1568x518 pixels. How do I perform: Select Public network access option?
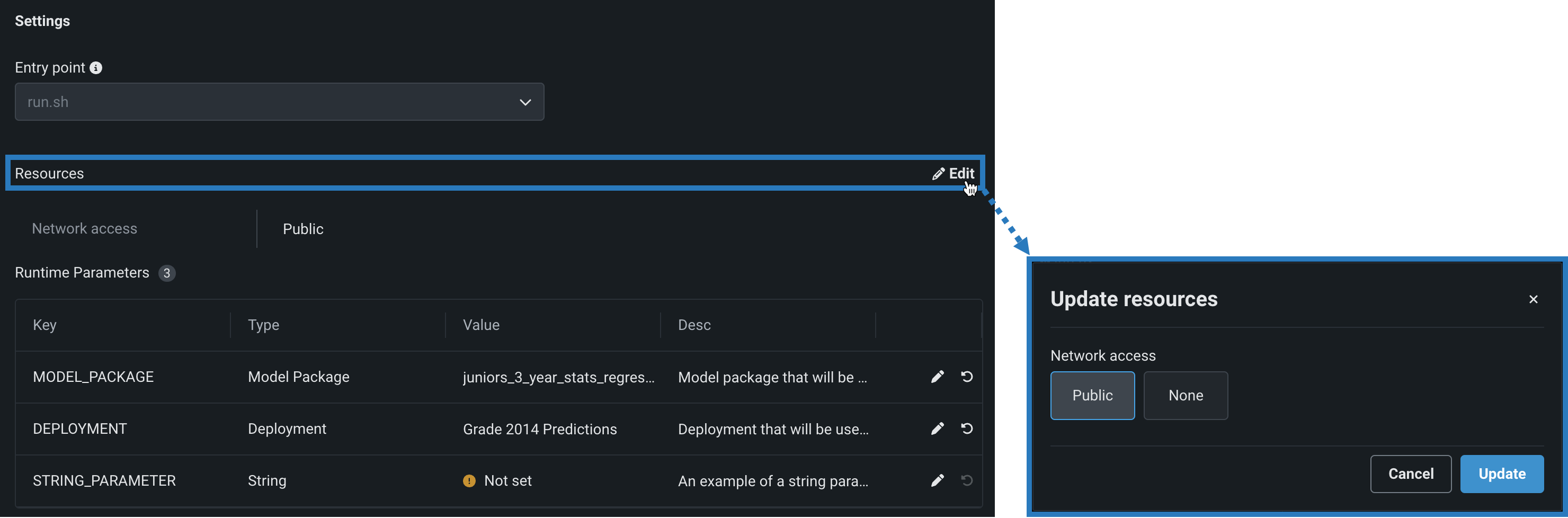click(1092, 395)
